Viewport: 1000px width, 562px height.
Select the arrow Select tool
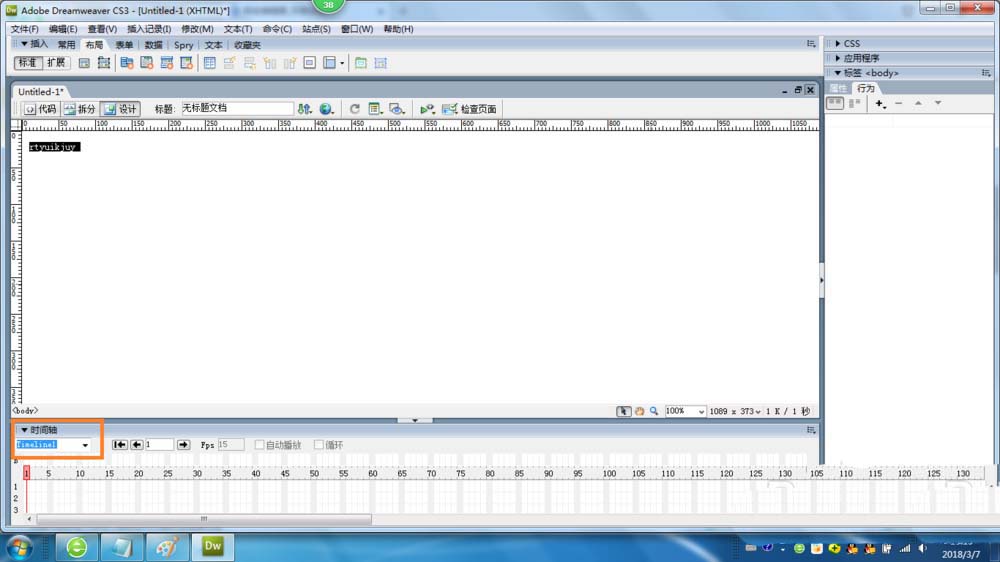coord(623,411)
